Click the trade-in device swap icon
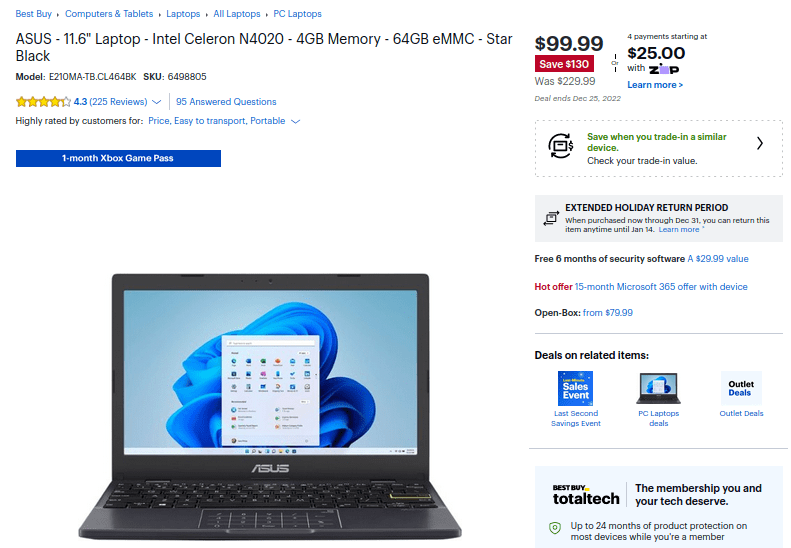This screenshot has width=791, height=548. pyautogui.click(x=560, y=146)
